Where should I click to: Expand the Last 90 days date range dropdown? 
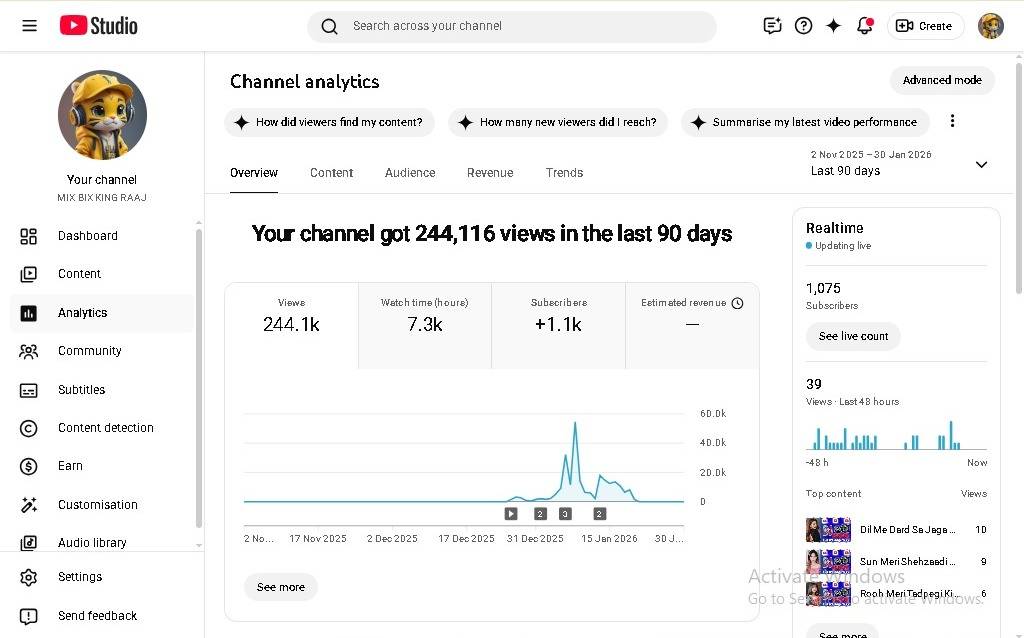click(x=981, y=164)
